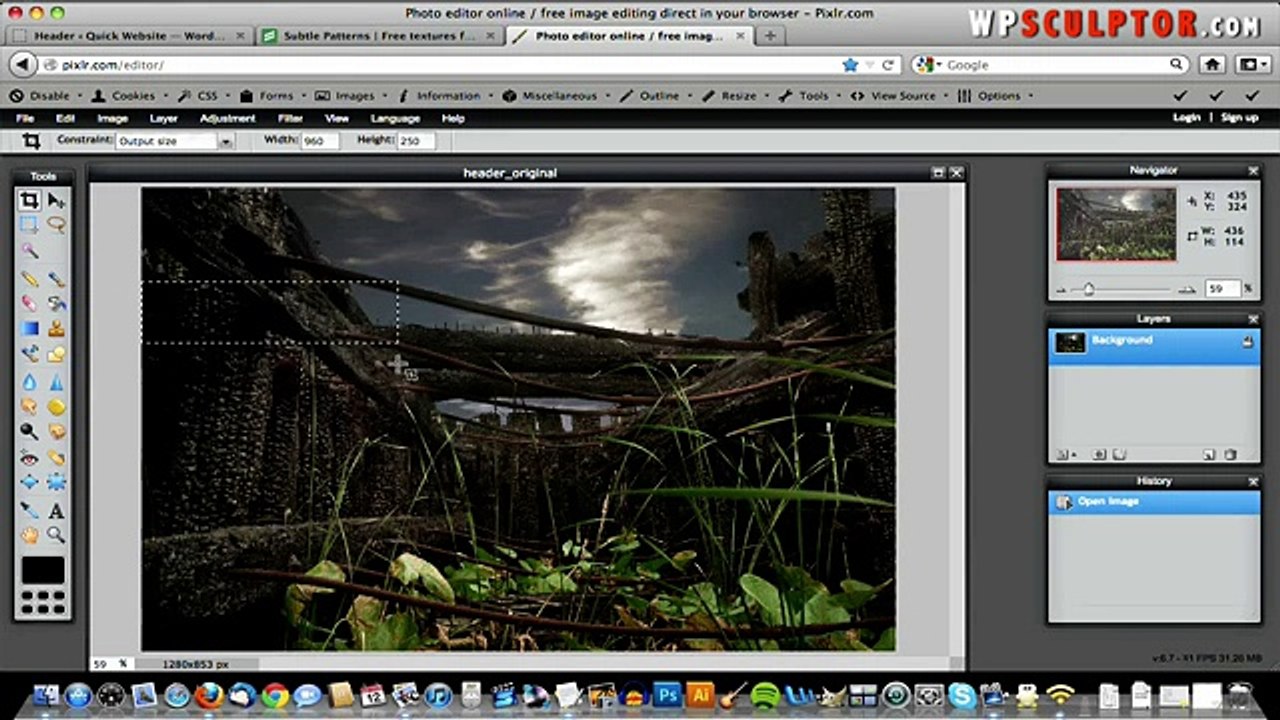Expand the Images toolbar dropdown
The image size is (1280, 720).
pyautogui.click(x=354, y=96)
